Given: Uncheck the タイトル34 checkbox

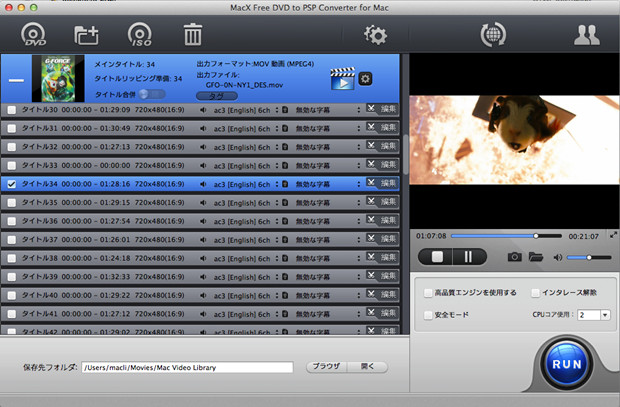Looking at the screenshot, I should 12,184.
